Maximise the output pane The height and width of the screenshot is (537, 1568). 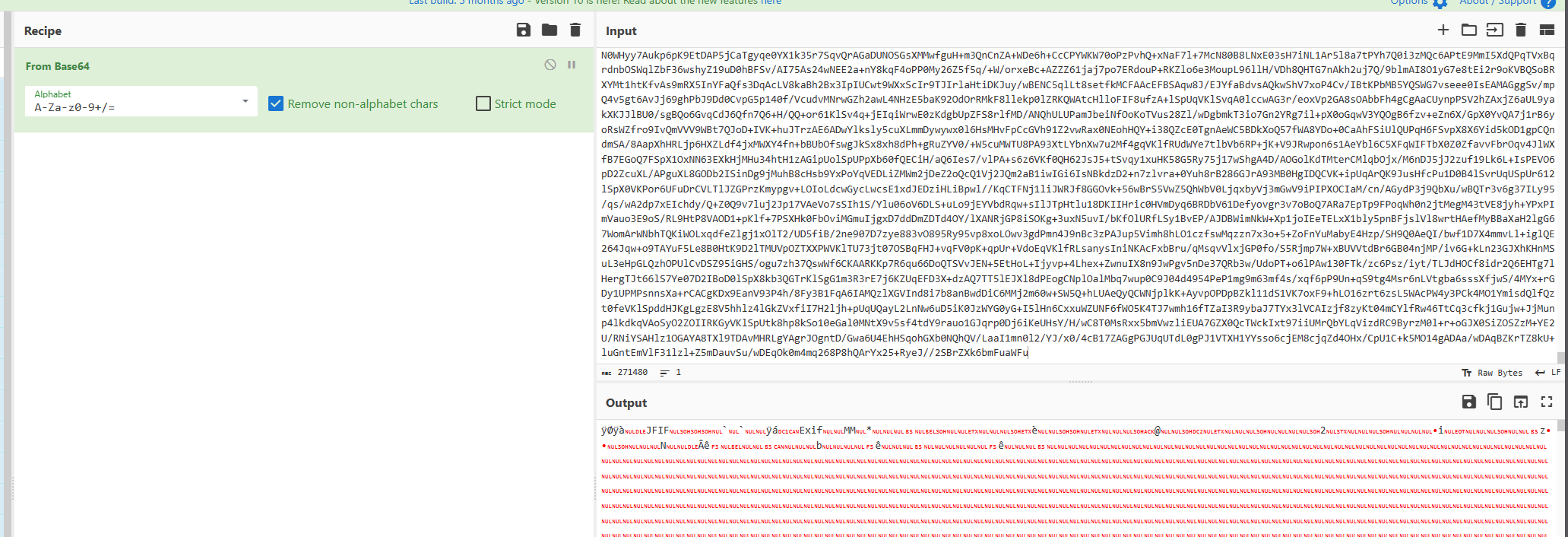tap(1547, 402)
